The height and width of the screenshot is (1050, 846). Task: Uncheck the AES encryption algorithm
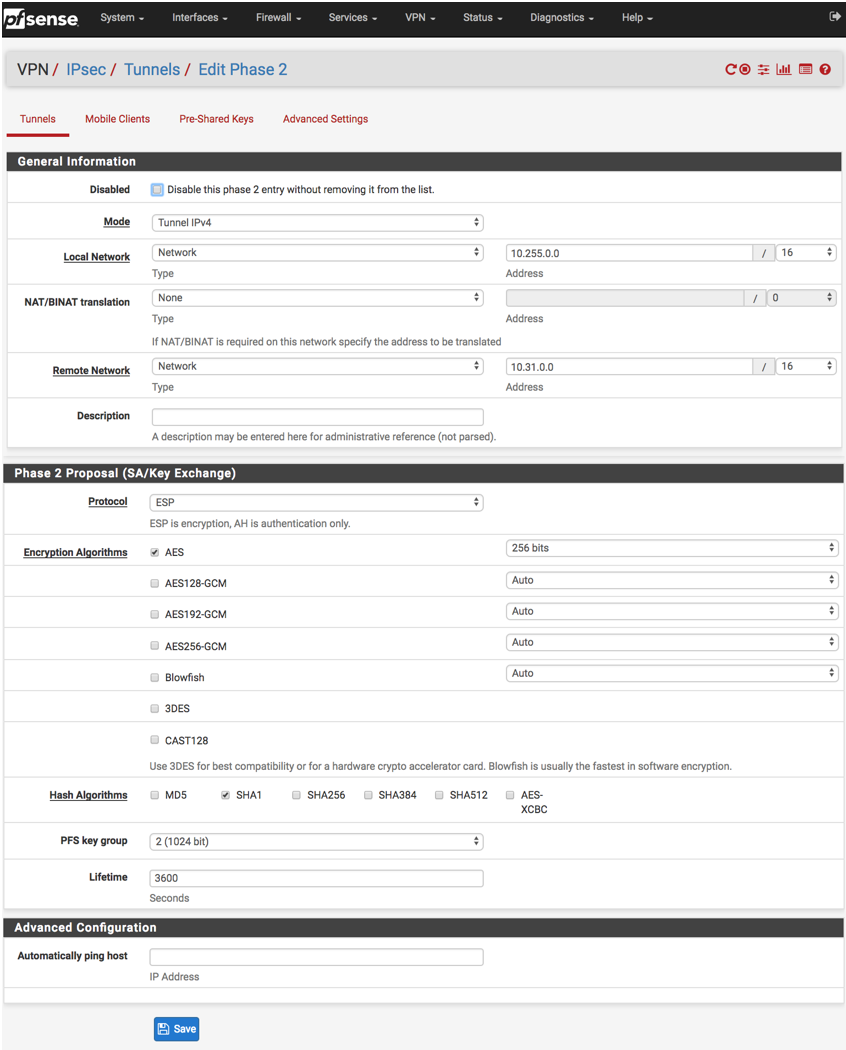[154, 551]
